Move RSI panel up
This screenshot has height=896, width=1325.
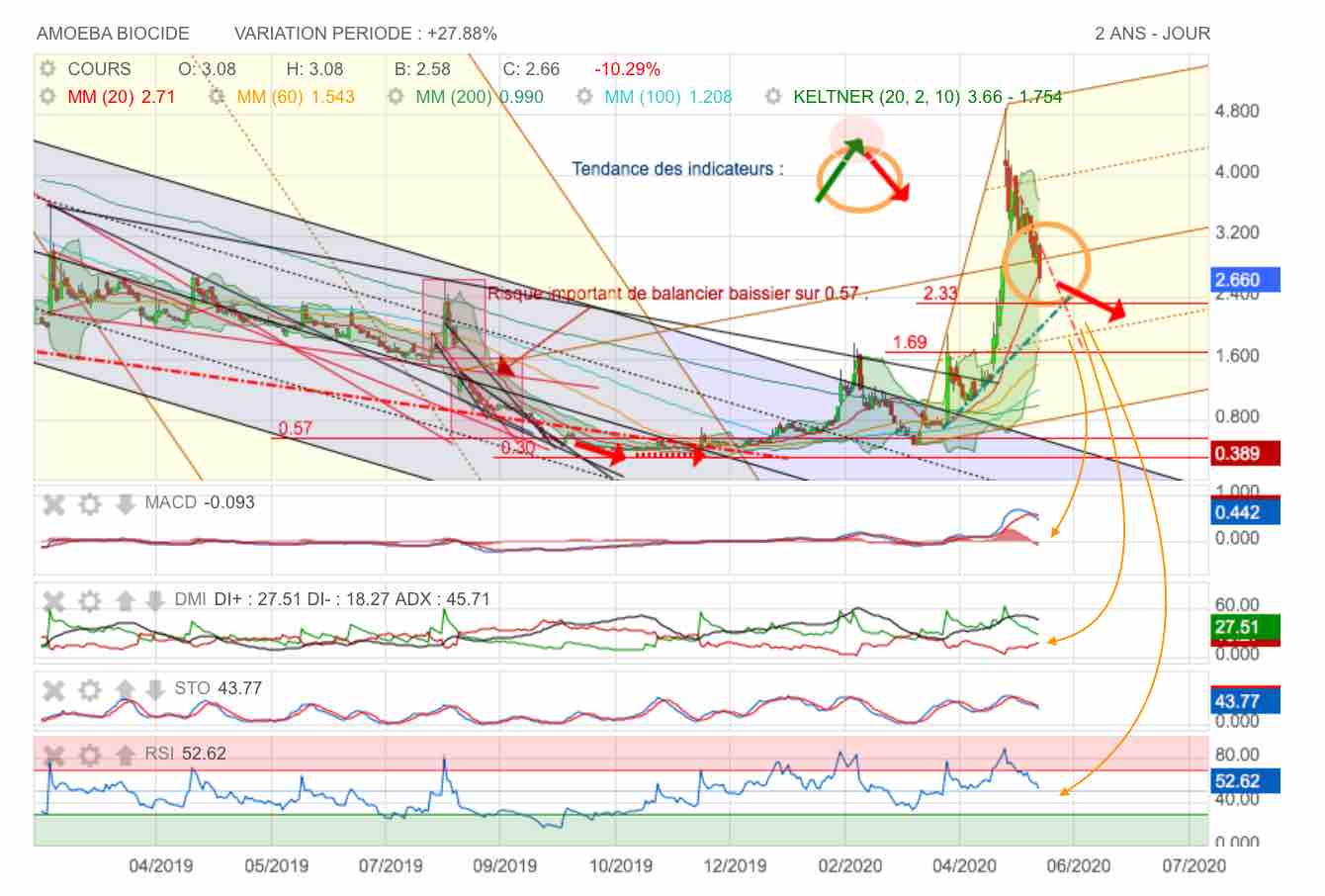click(125, 756)
